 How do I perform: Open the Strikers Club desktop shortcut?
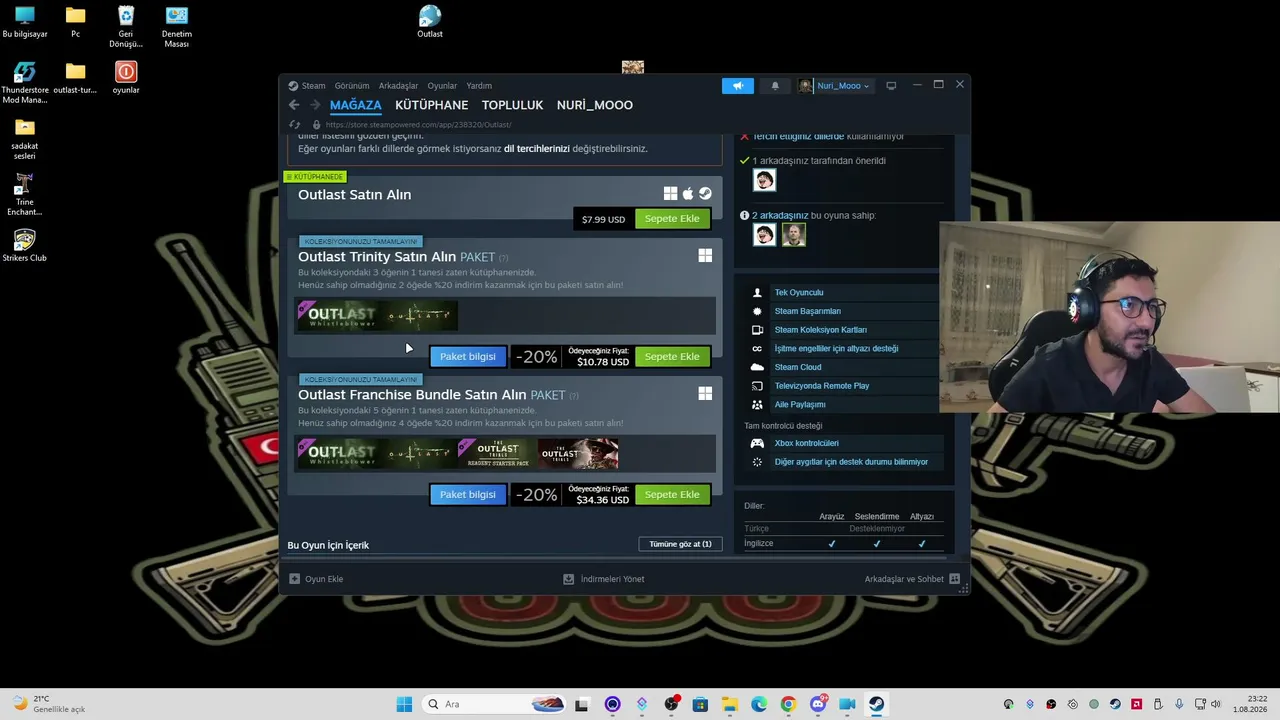[25, 245]
